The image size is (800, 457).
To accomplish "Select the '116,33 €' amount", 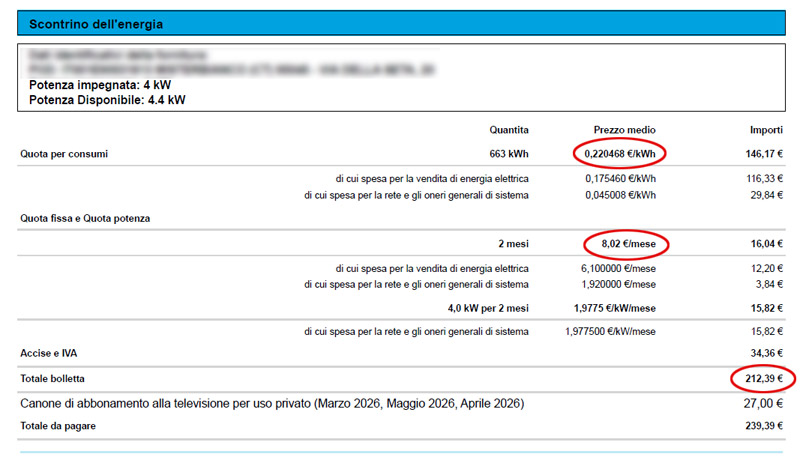I will point(764,179).
